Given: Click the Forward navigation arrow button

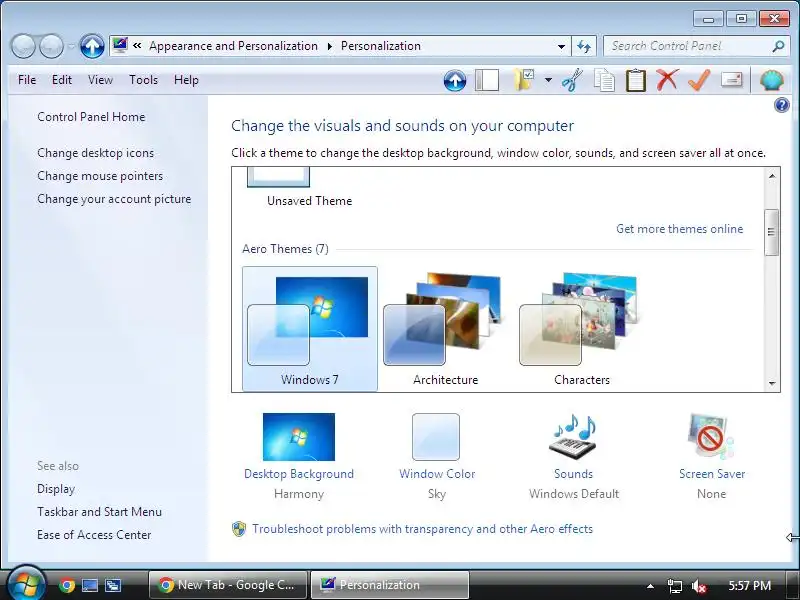Looking at the screenshot, I should pyautogui.click(x=51, y=46).
